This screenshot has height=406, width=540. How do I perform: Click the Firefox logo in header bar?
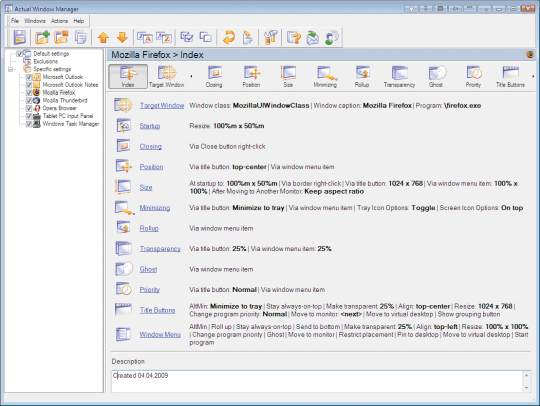(x=530, y=54)
